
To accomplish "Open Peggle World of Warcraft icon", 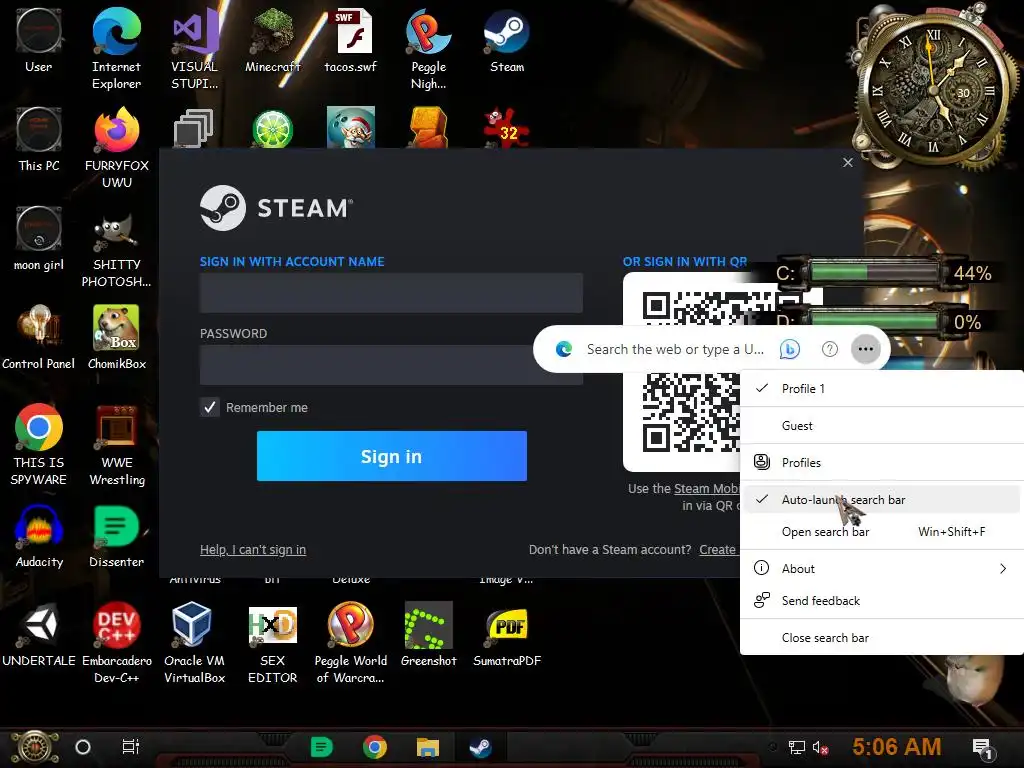I will (x=351, y=643).
